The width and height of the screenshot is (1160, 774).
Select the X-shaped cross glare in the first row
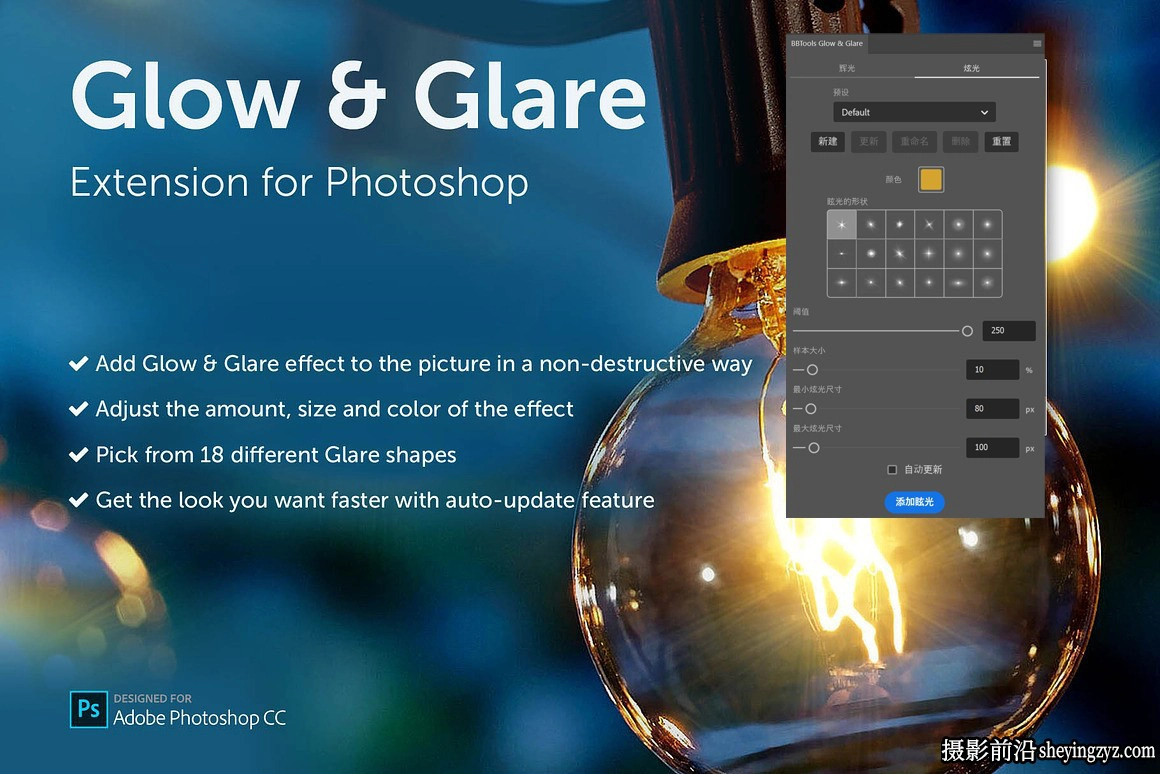point(929,225)
